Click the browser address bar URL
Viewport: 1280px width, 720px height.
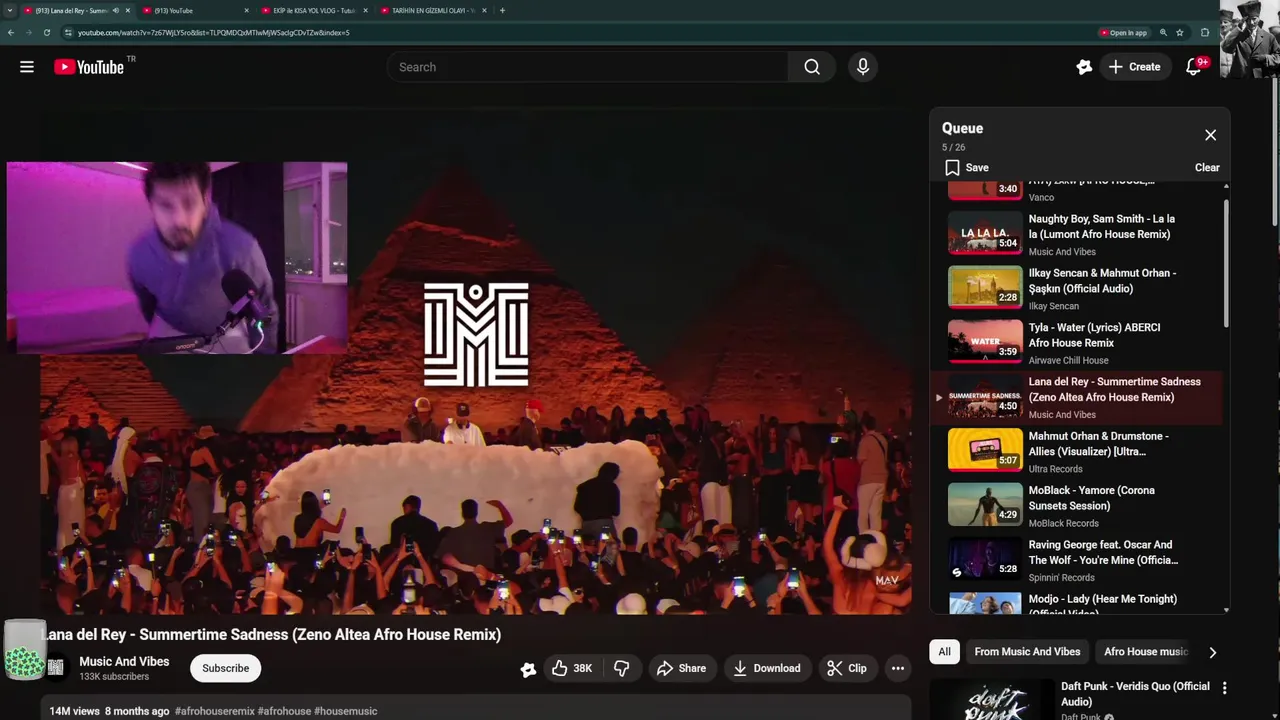point(214,33)
